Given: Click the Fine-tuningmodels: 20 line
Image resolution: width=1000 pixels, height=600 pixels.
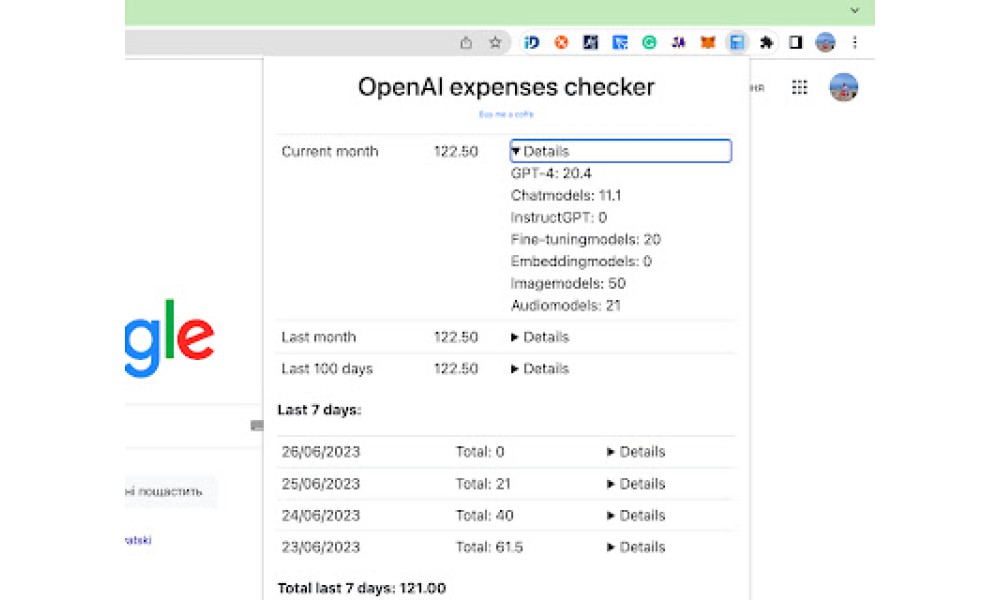Looking at the screenshot, I should coord(586,240).
